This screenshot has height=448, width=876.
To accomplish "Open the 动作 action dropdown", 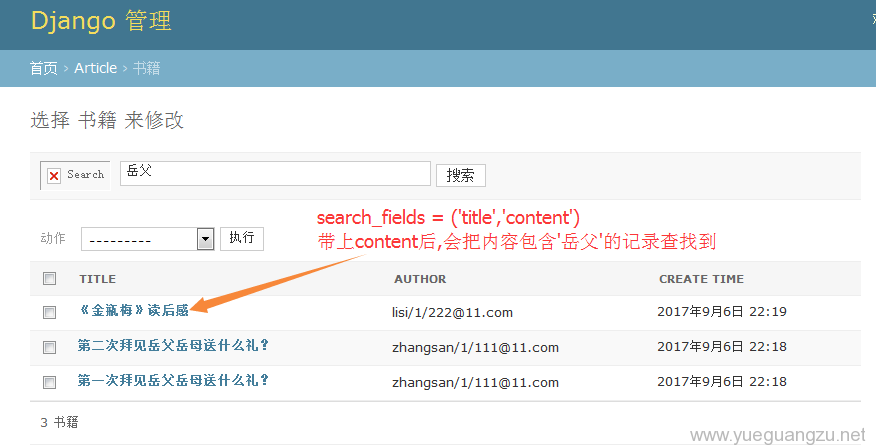I will [147, 239].
